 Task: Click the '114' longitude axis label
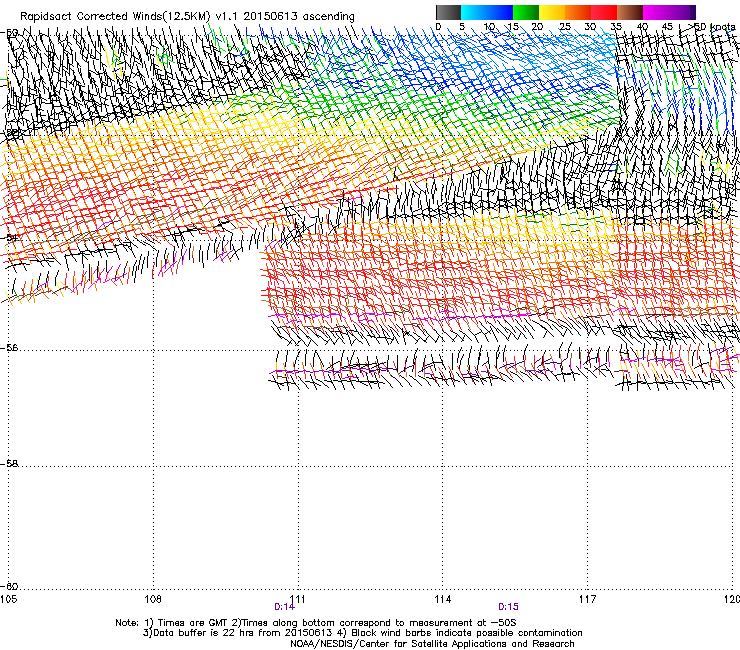click(443, 599)
